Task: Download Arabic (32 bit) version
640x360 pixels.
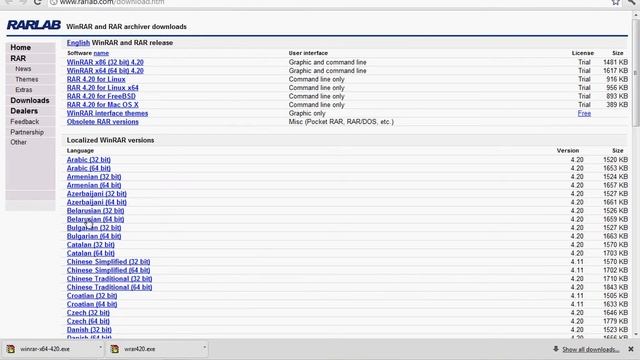Action: coord(89,160)
